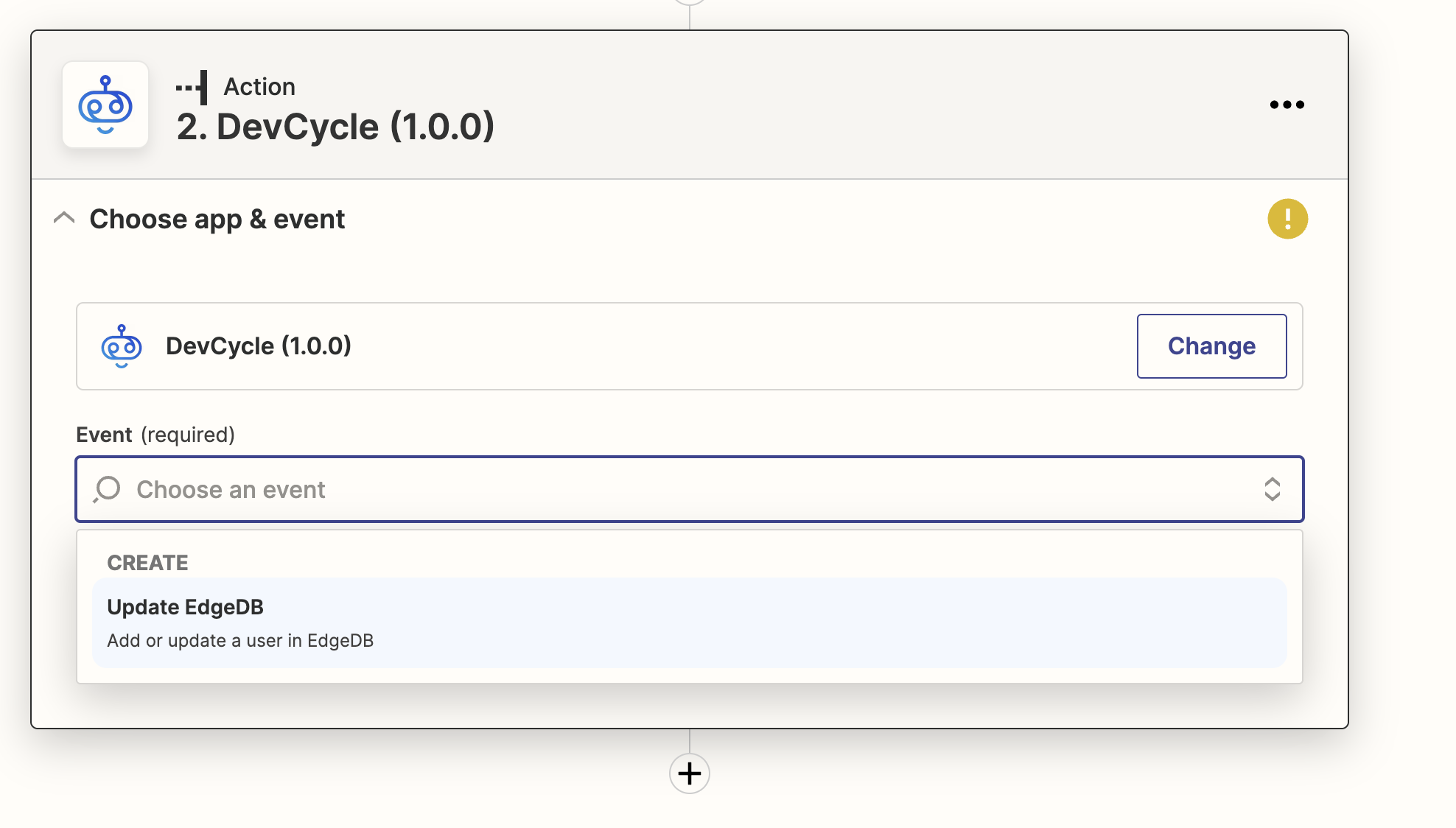Screen dimensions: 1456x828
Task: Click the CREATE group header in list
Action: click(x=147, y=563)
